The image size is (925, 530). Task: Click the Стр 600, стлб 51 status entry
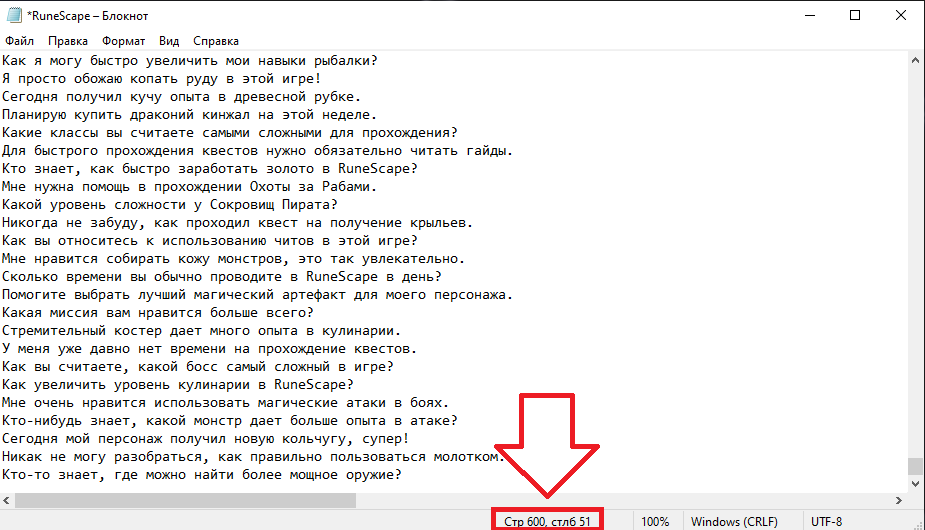(547, 522)
